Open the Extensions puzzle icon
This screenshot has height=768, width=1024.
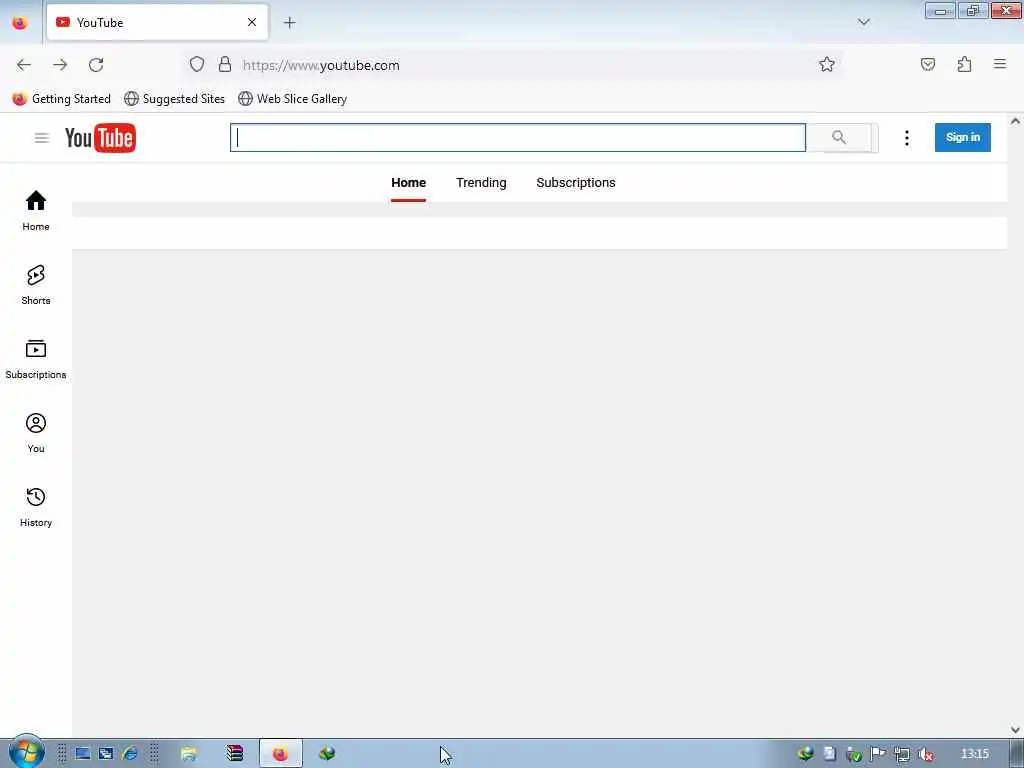pyautogui.click(x=964, y=64)
